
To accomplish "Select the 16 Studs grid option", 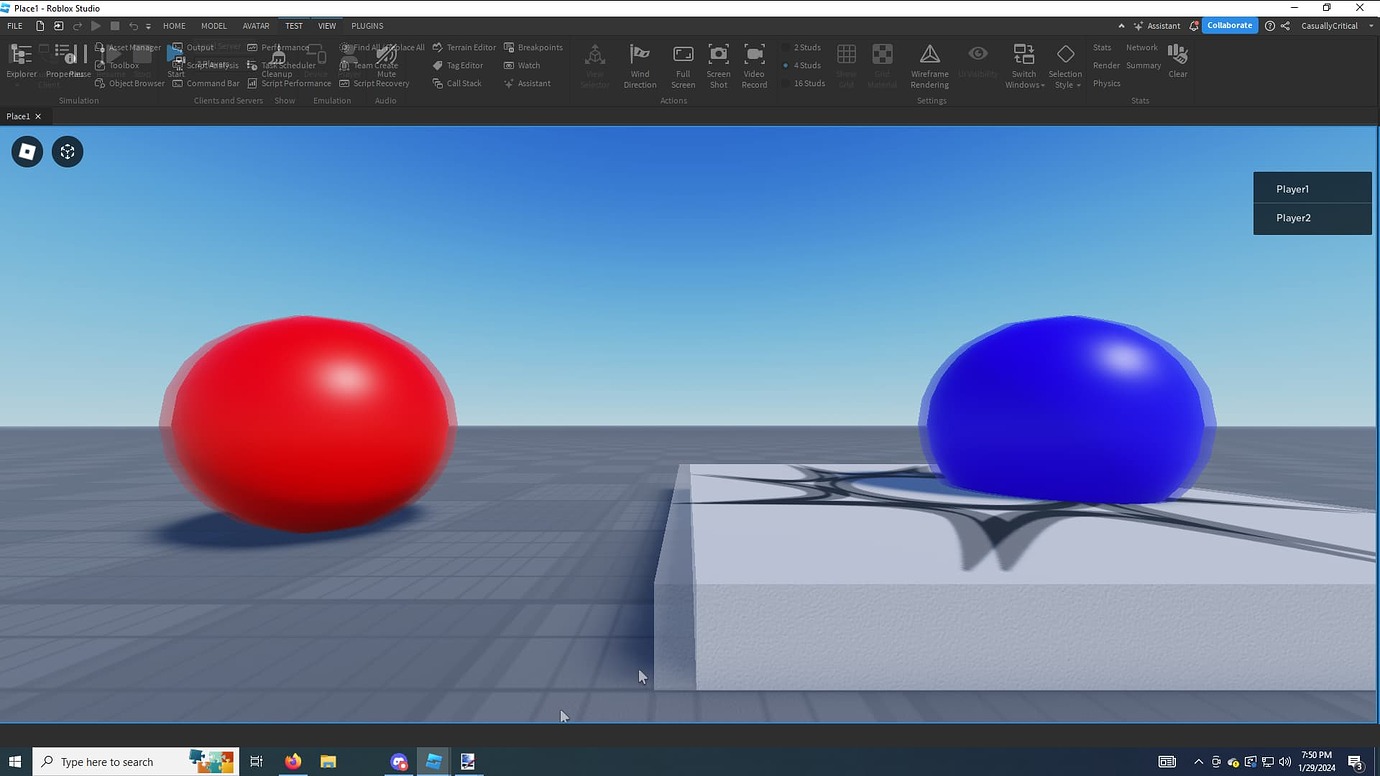I will pyautogui.click(x=808, y=83).
